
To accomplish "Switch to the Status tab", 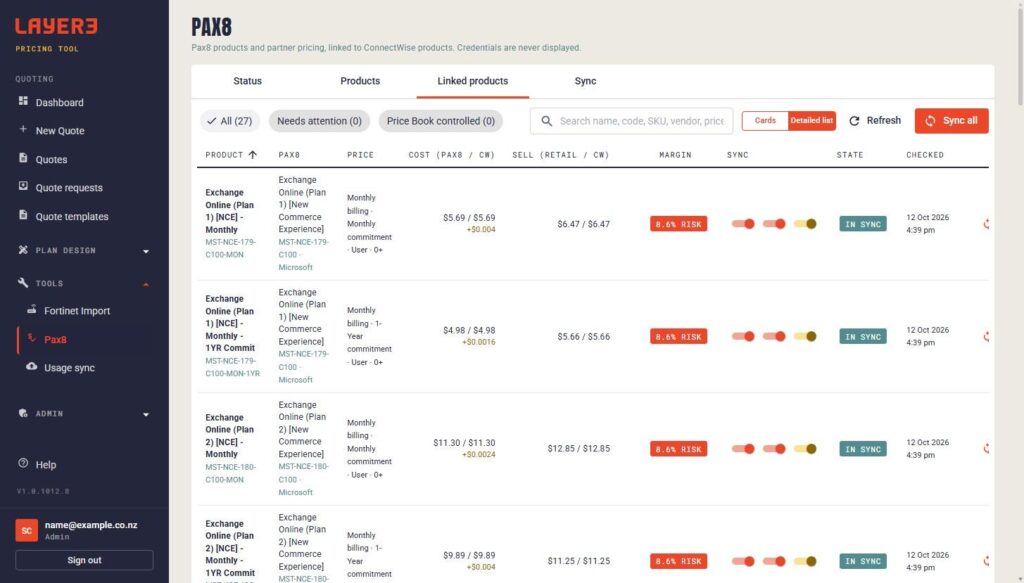I will pyautogui.click(x=248, y=81).
